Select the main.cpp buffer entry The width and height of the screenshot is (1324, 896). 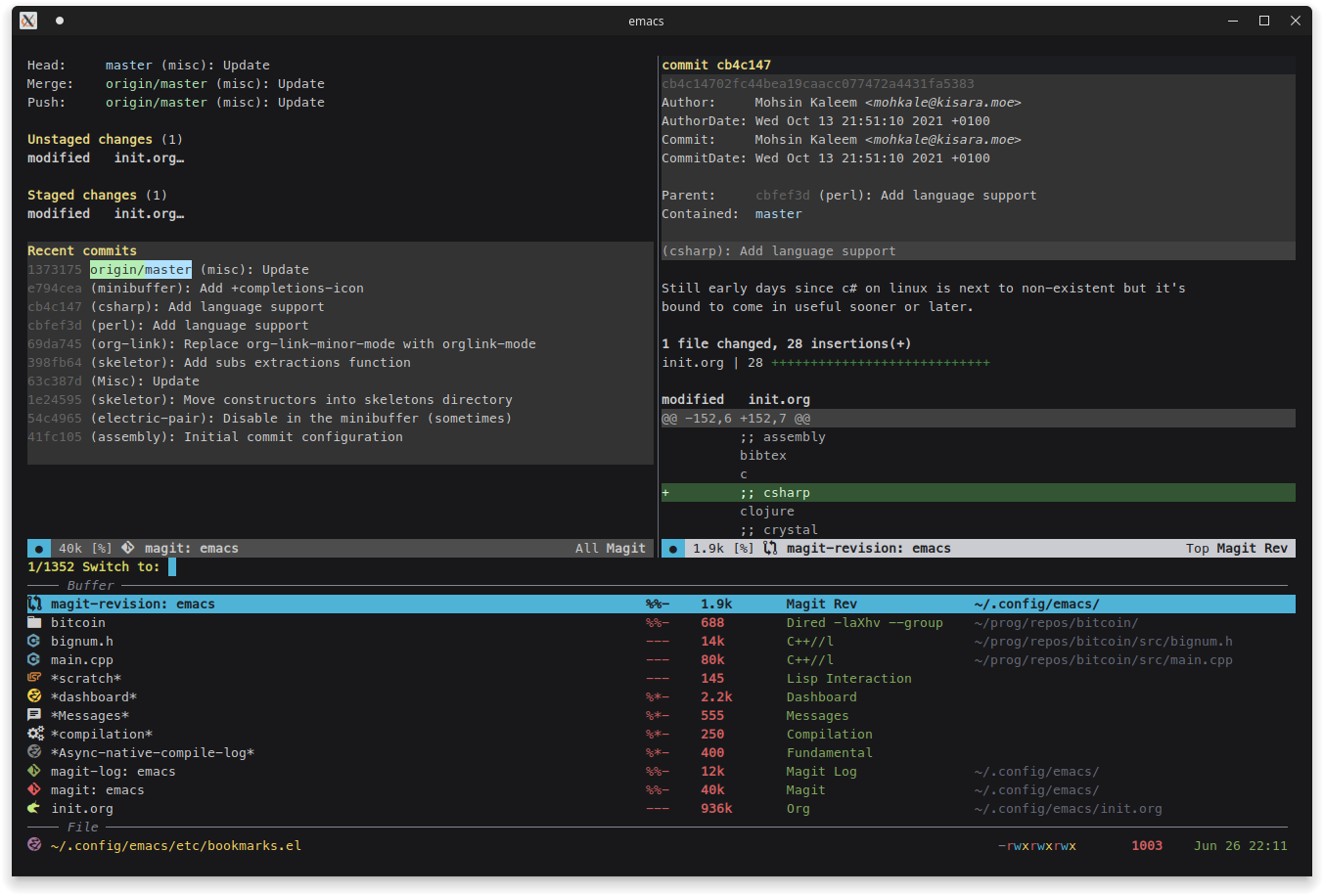coord(82,660)
